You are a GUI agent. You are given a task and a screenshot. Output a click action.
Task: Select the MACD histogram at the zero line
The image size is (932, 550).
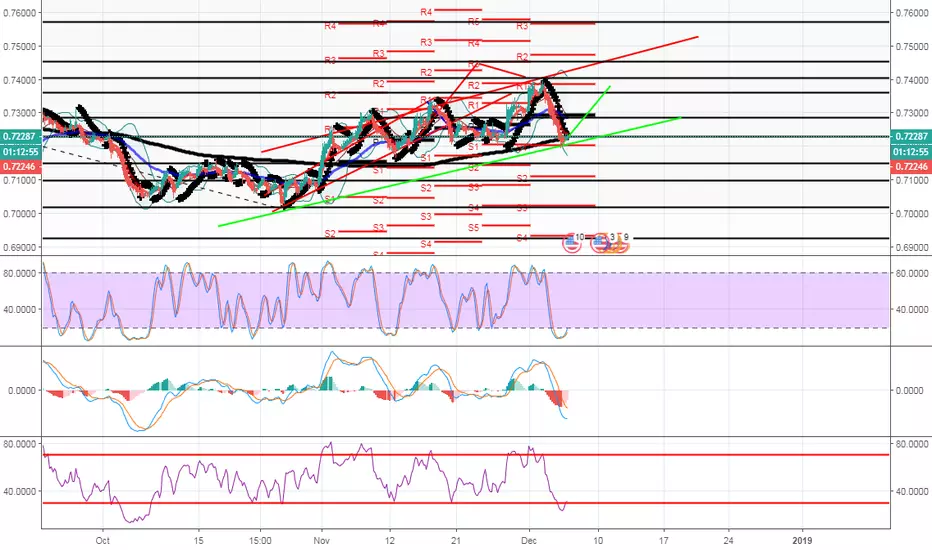(306, 391)
